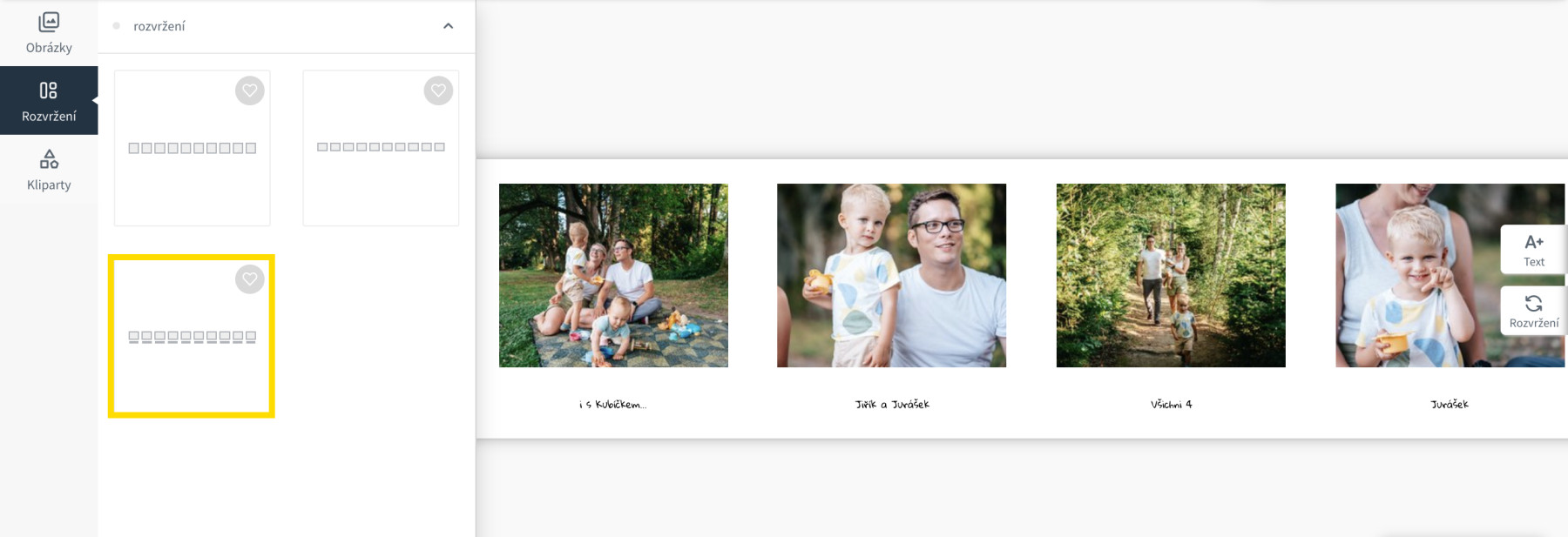The width and height of the screenshot is (1568, 537).
Task: Favorite the second layout with heart icon
Action: pyautogui.click(x=438, y=91)
